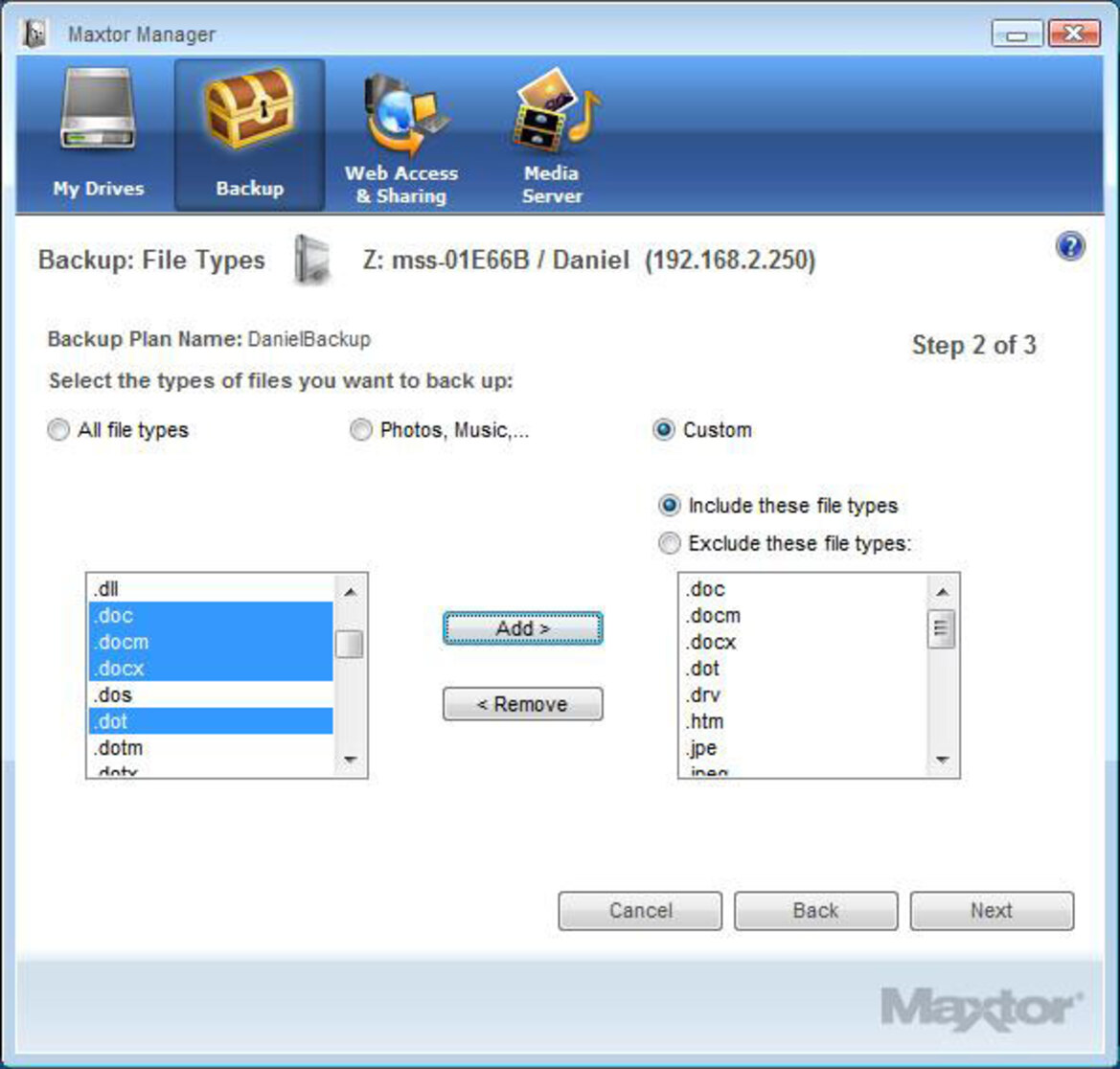Image resolution: width=1120 pixels, height=1069 pixels.
Task: Click down arrow of left file list scrollbar
Action: coord(350,759)
